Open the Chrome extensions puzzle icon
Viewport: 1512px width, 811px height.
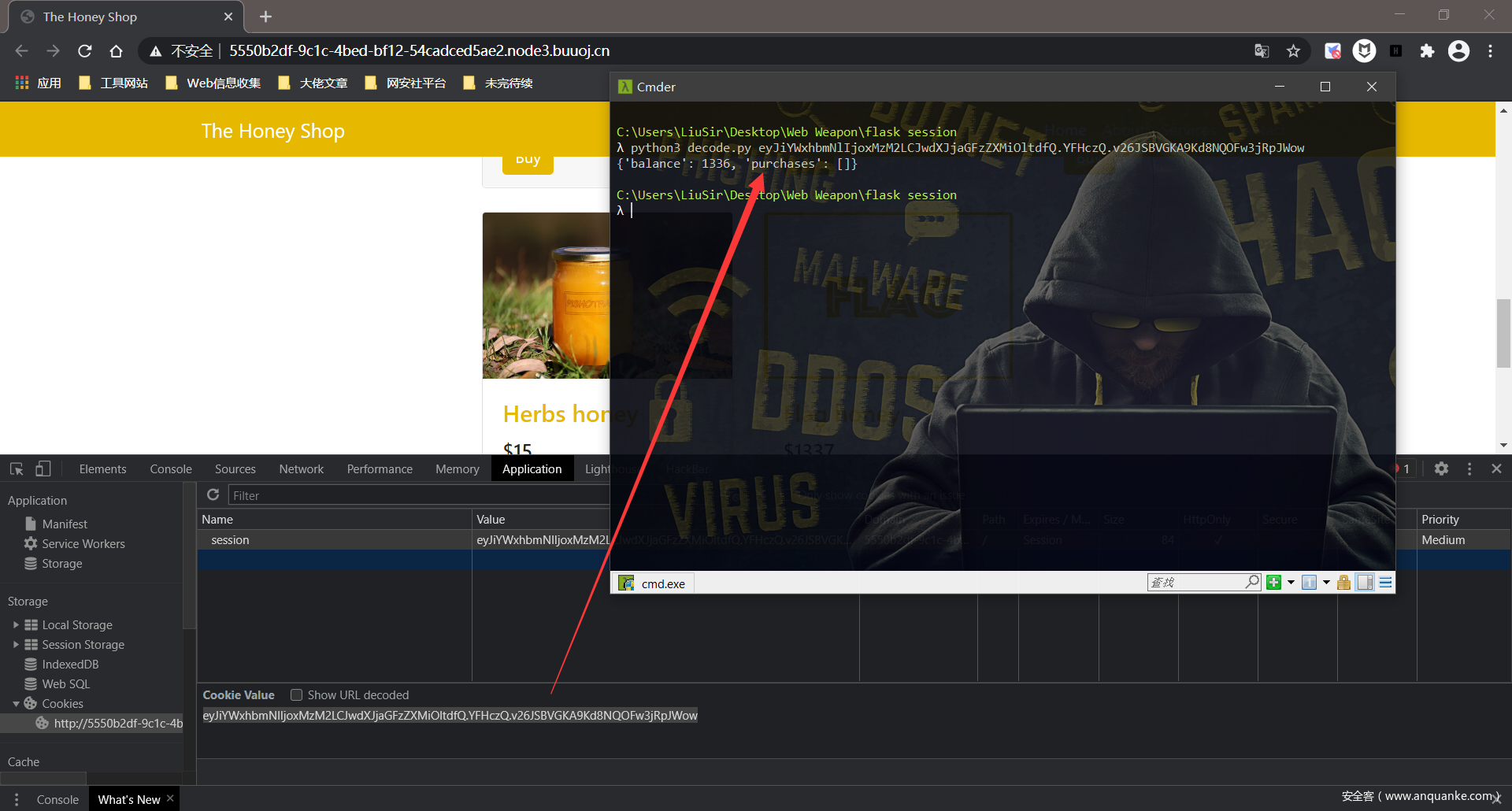(x=1427, y=51)
